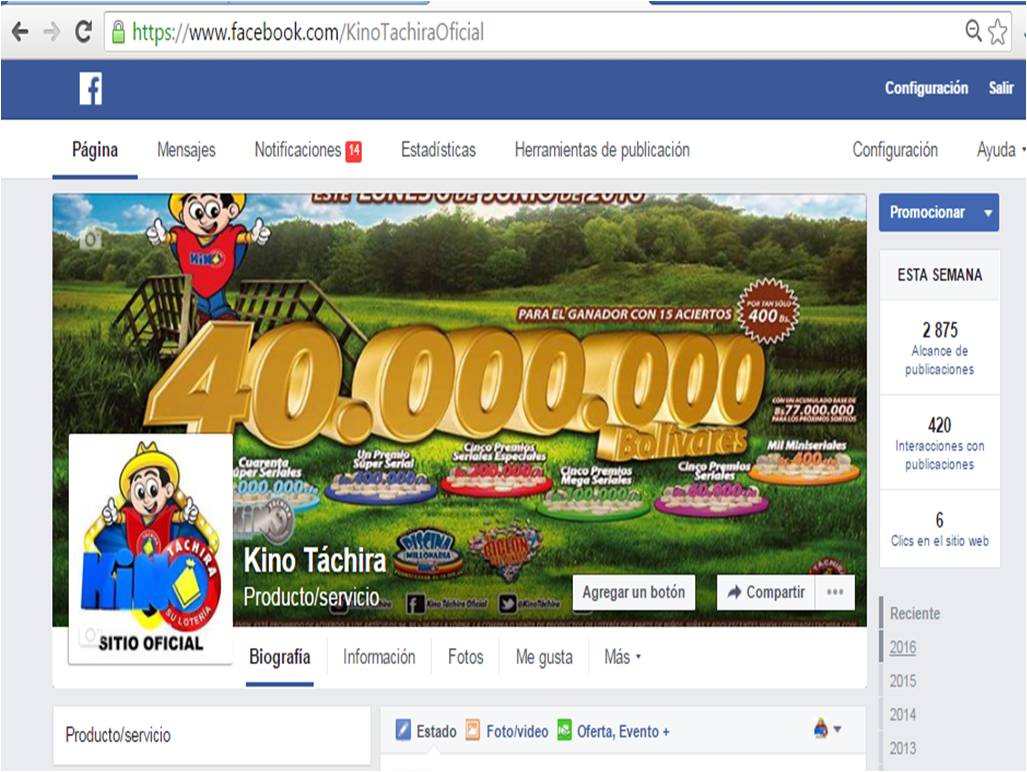Click Alcance de publicaciones stat
The height and width of the screenshot is (772, 1027).
[x=939, y=348]
